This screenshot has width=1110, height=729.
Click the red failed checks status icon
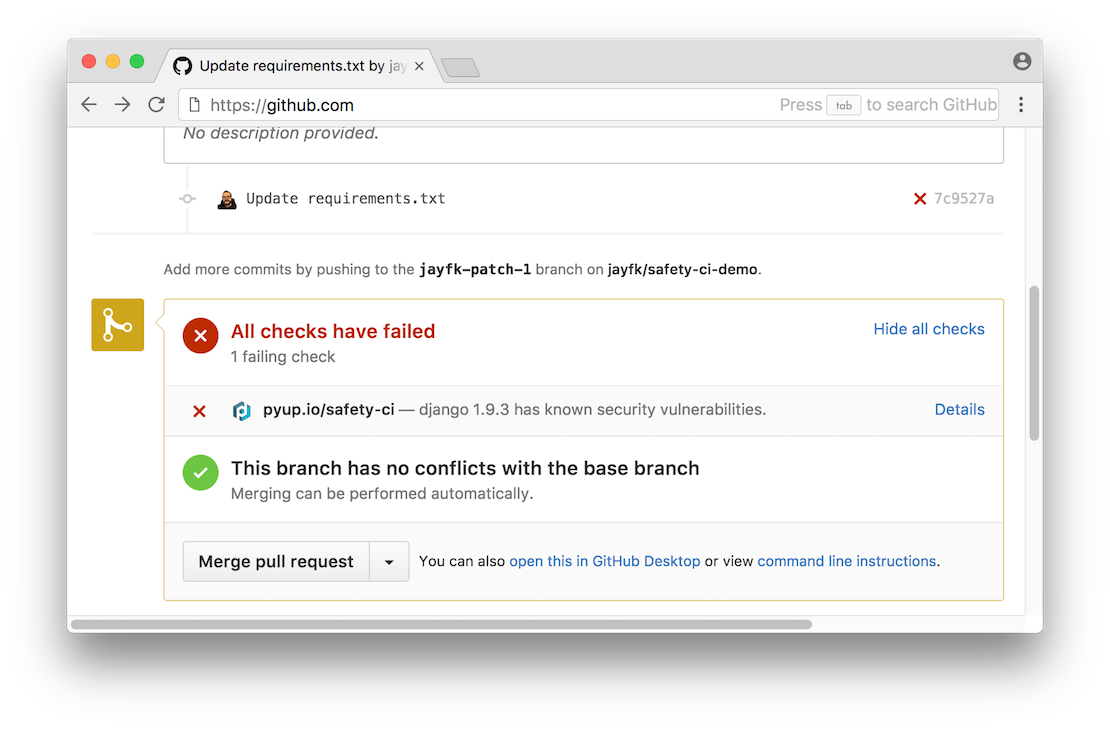[200, 336]
